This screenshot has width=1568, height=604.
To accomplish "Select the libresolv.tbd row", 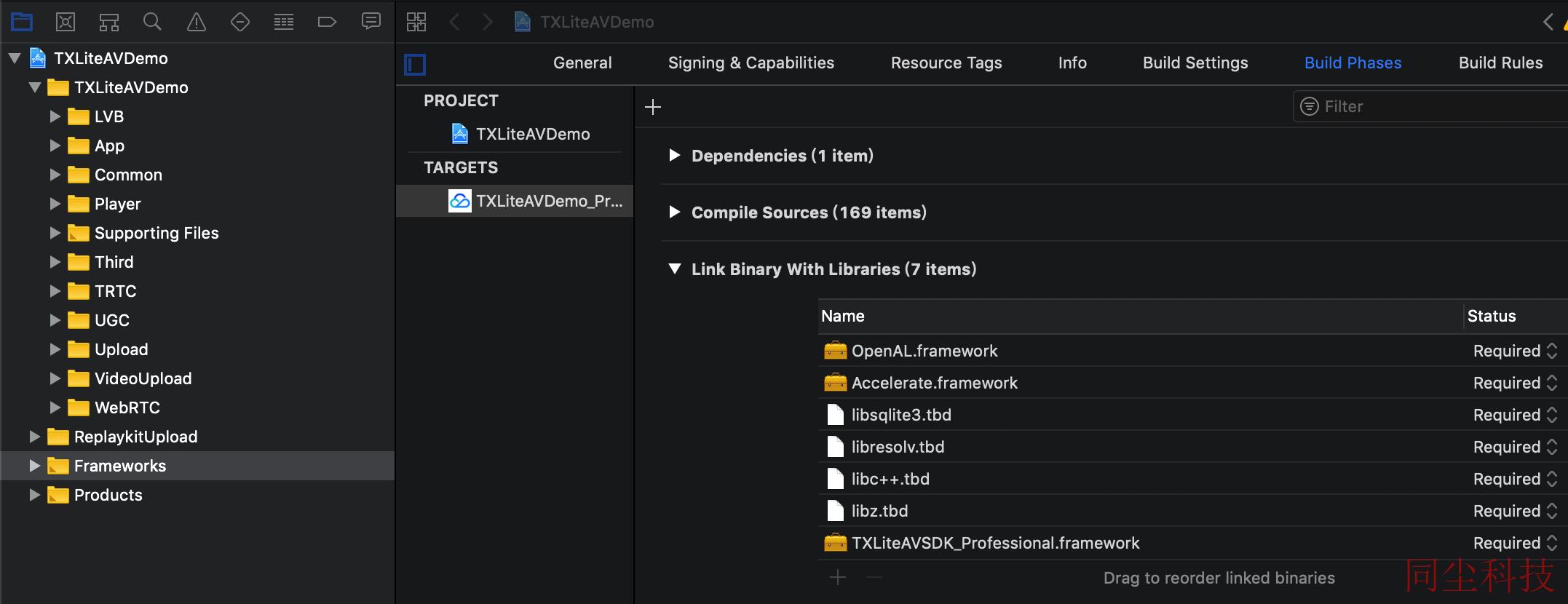I will (1192, 447).
